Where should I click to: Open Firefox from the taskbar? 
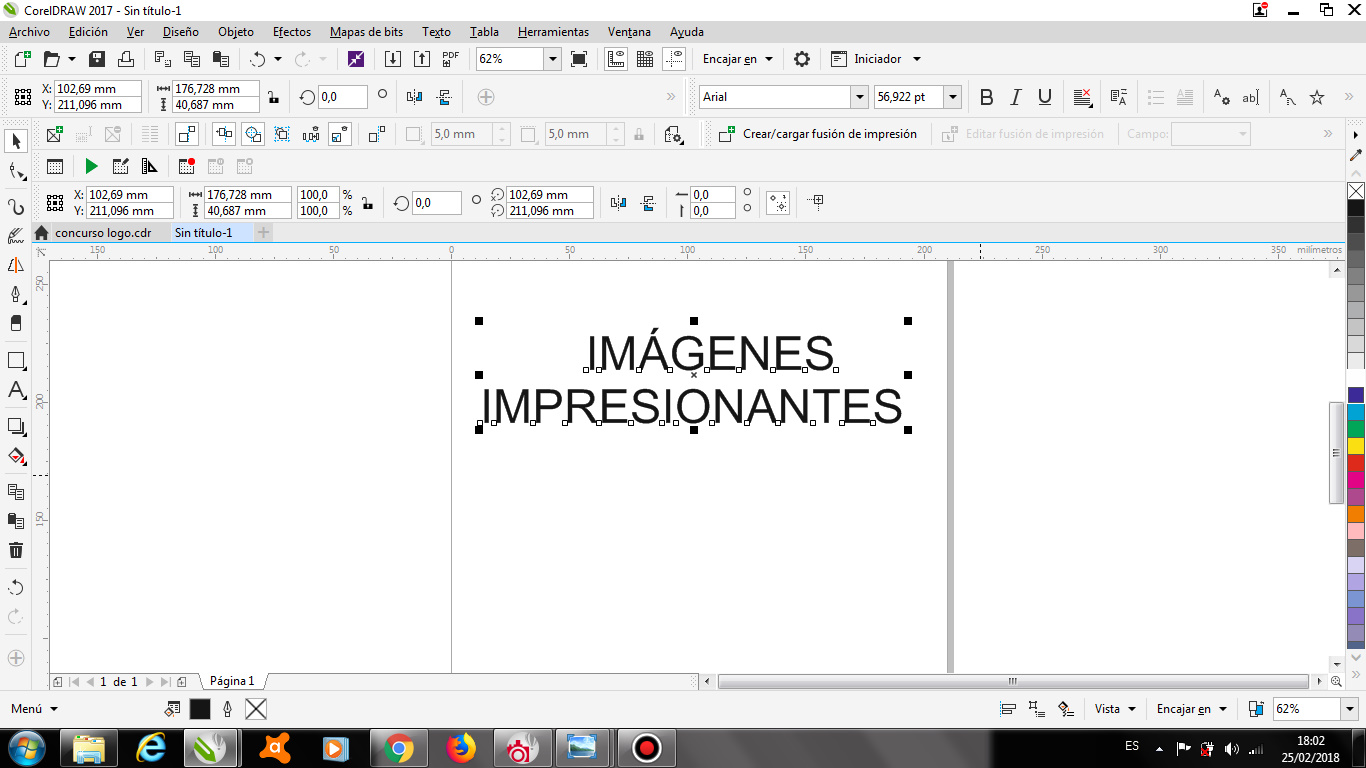(461, 748)
